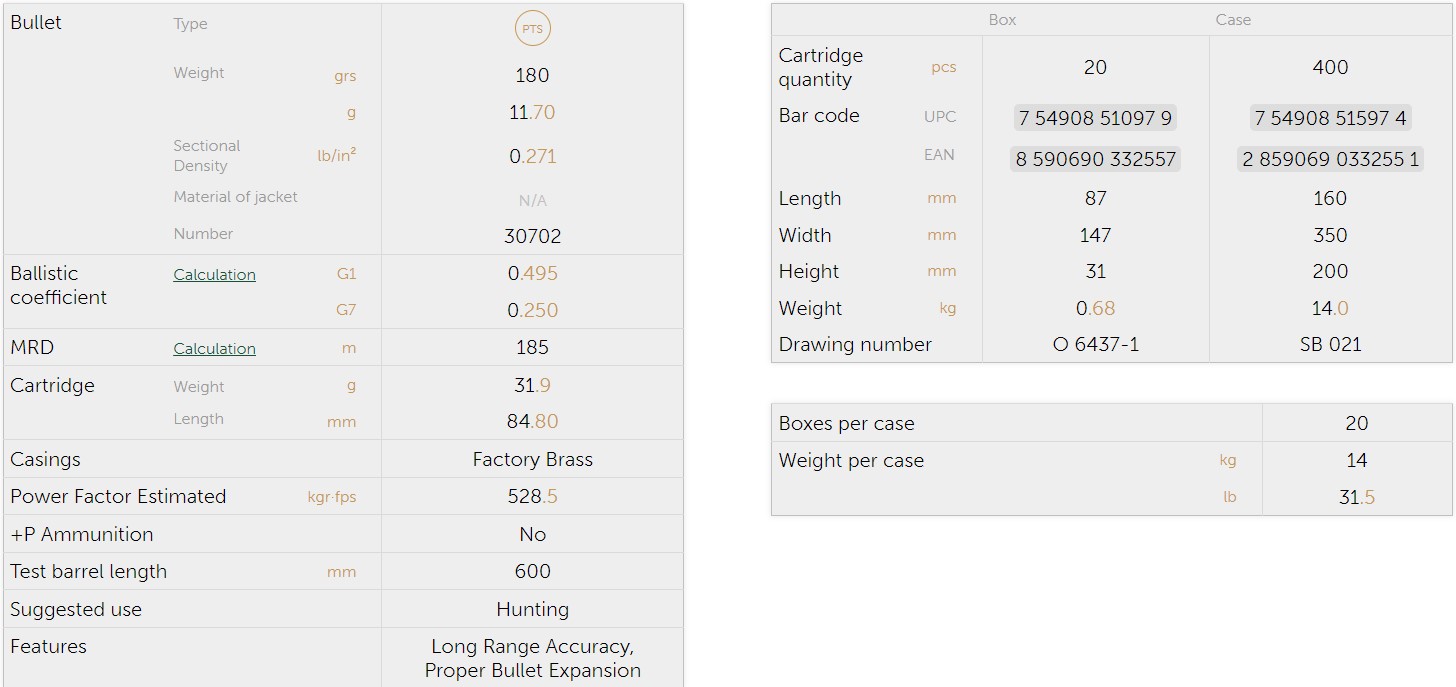
Task: Select the box UPC bar code 7 54908 51097 9
Action: [1095, 118]
